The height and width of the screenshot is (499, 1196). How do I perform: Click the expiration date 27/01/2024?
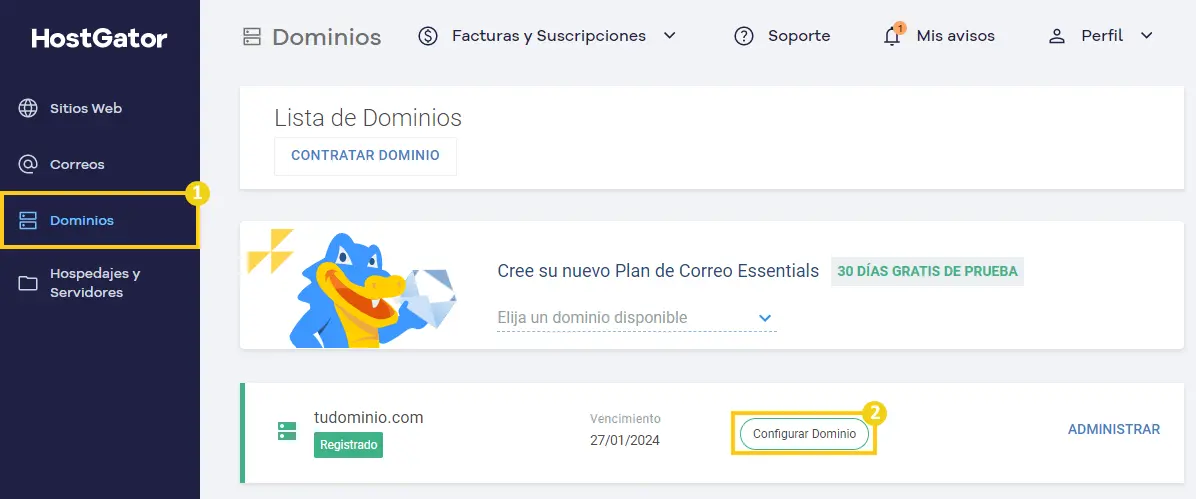(x=625, y=440)
